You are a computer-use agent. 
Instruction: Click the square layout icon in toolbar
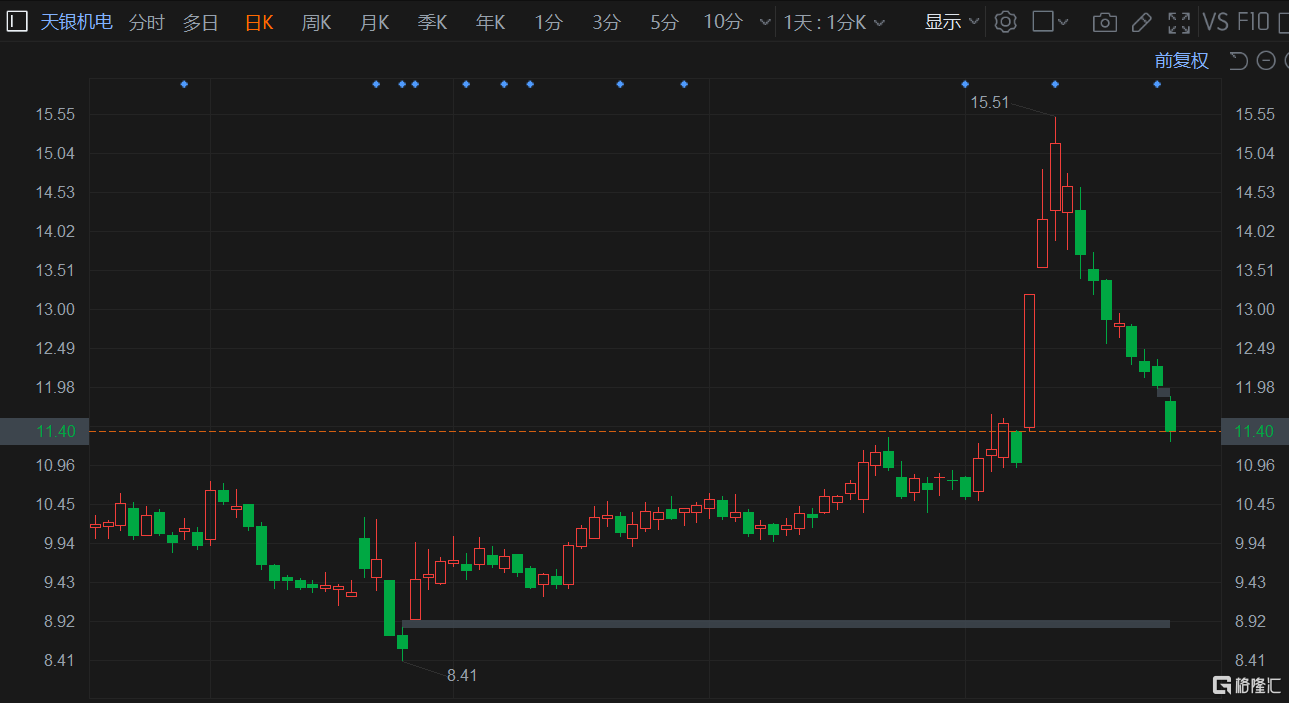(1043, 22)
